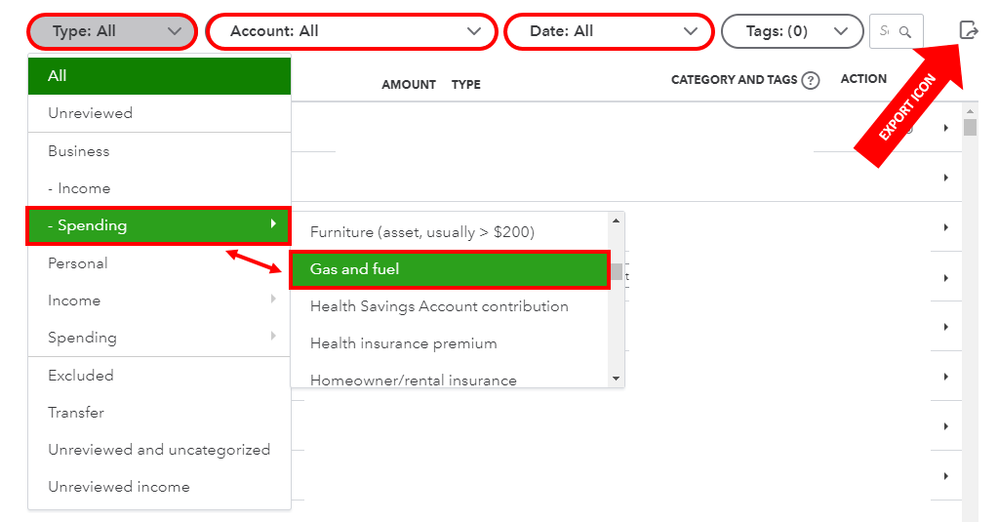Open the Type filter dropdown
Viewport: 998px width, 522px height.
(112, 32)
